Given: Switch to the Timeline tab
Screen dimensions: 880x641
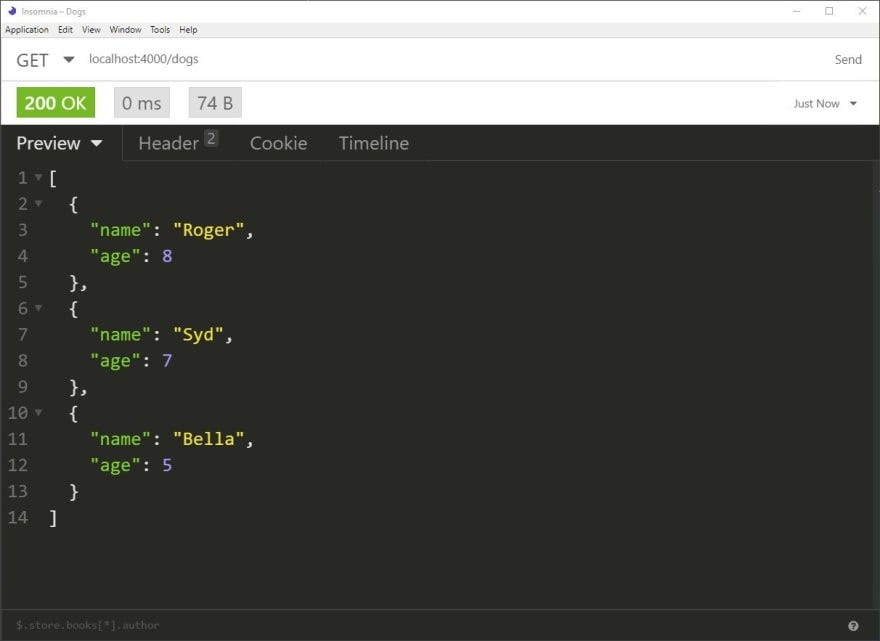Looking at the screenshot, I should pos(374,143).
